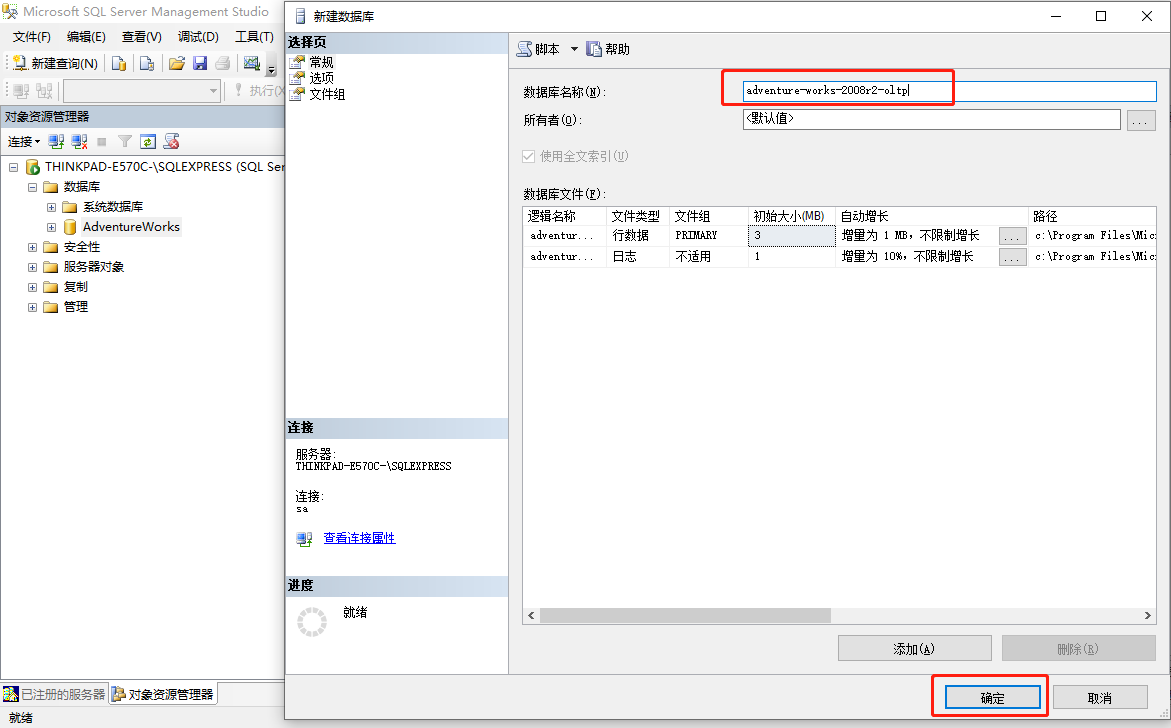The width and height of the screenshot is (1171, 728).
Task: Click the disconnect server icon
Action: (x=79, y=142)
